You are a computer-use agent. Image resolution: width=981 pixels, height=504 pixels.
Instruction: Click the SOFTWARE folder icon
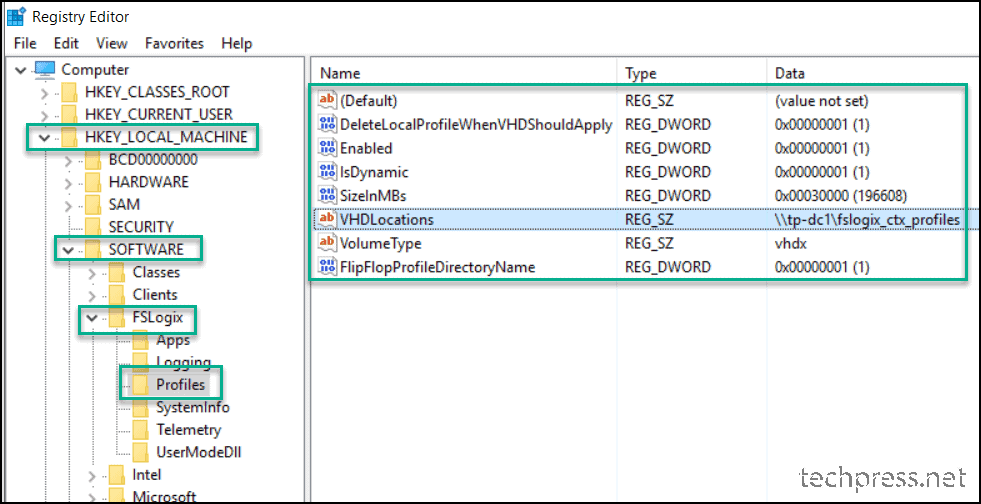coord(93,249)
